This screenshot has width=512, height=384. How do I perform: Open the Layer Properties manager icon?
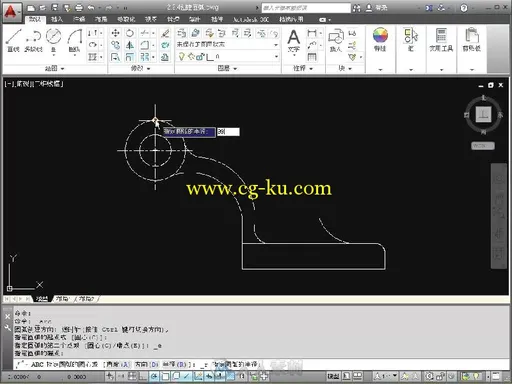point(182,33)
